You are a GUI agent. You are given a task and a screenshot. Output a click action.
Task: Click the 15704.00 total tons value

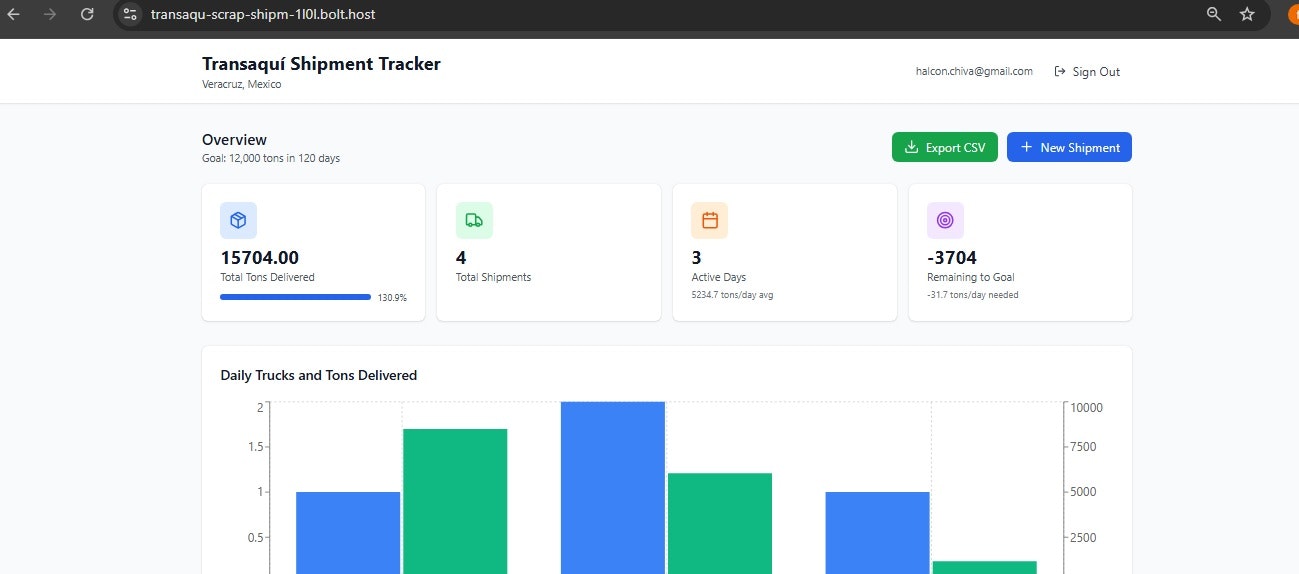(259, 257)
